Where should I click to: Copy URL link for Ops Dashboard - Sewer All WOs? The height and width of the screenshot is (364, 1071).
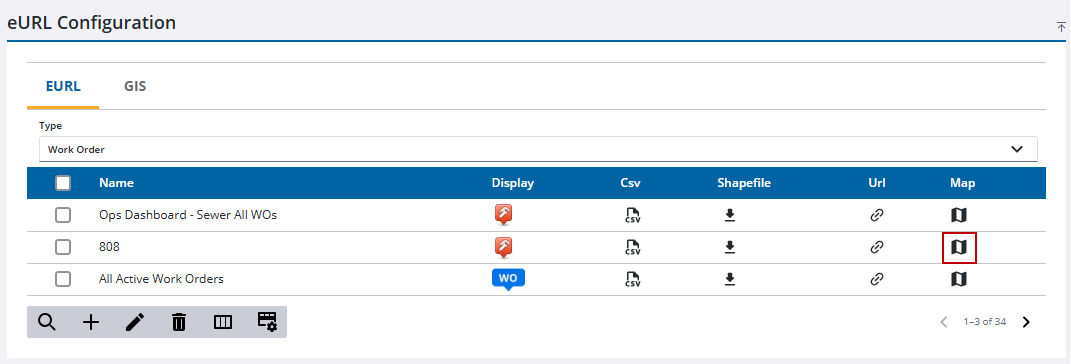(877, 215)
